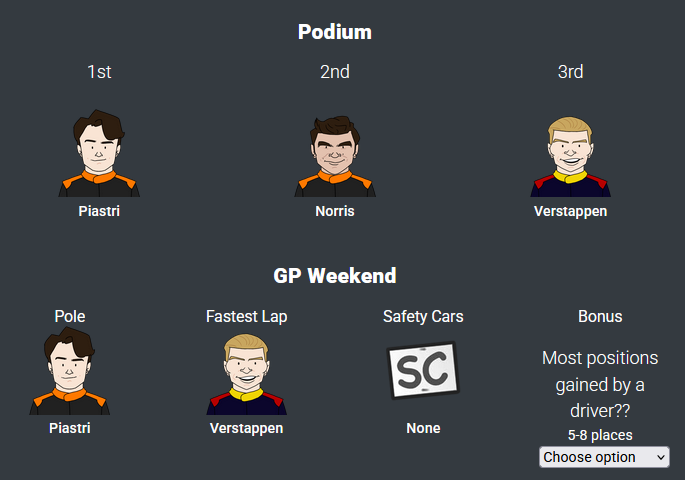Click Piastri's avatar in 1st place
This screenshot has height=480, width=685.
99,154
